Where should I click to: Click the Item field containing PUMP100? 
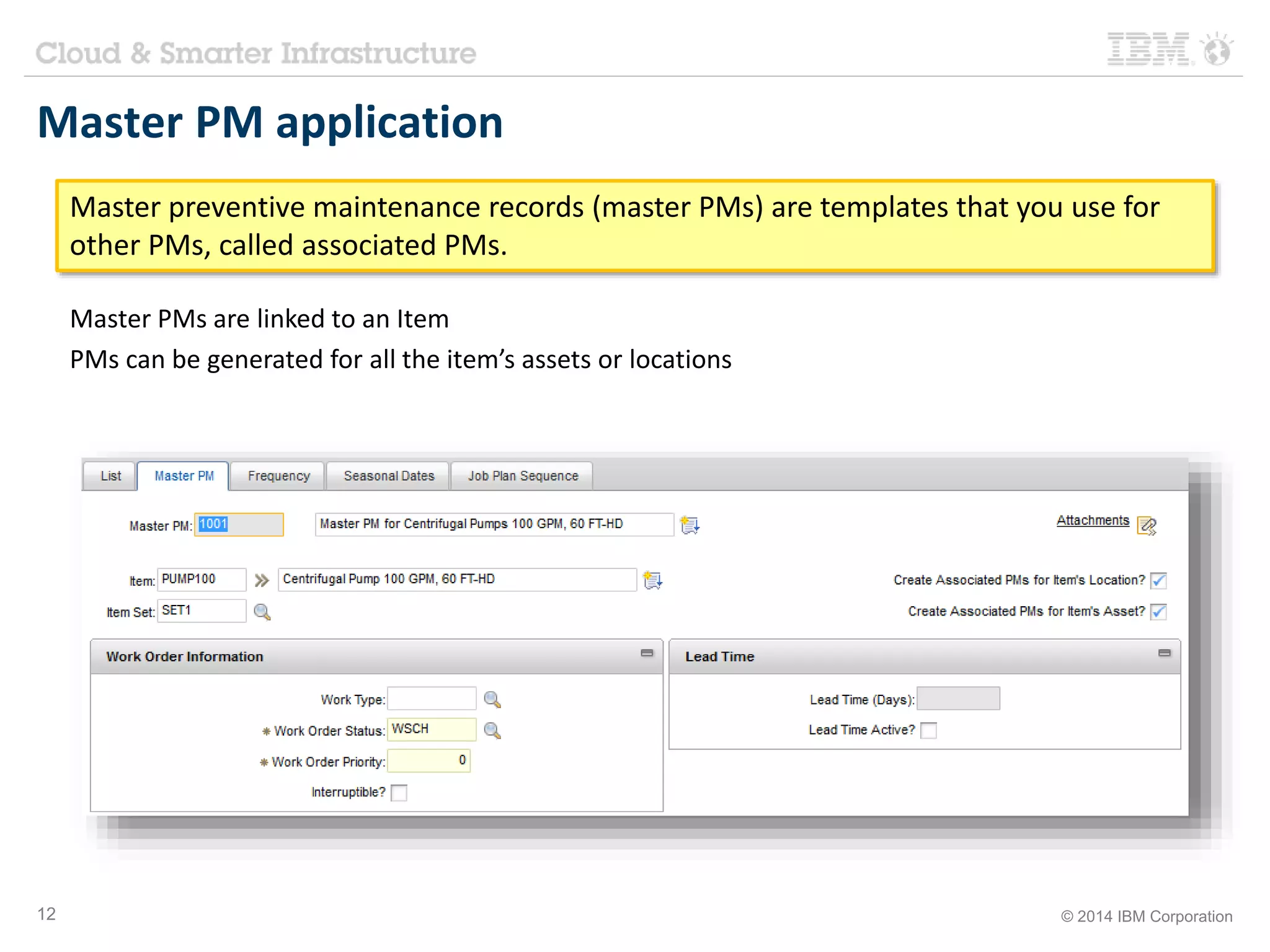[x=202, y=580]
